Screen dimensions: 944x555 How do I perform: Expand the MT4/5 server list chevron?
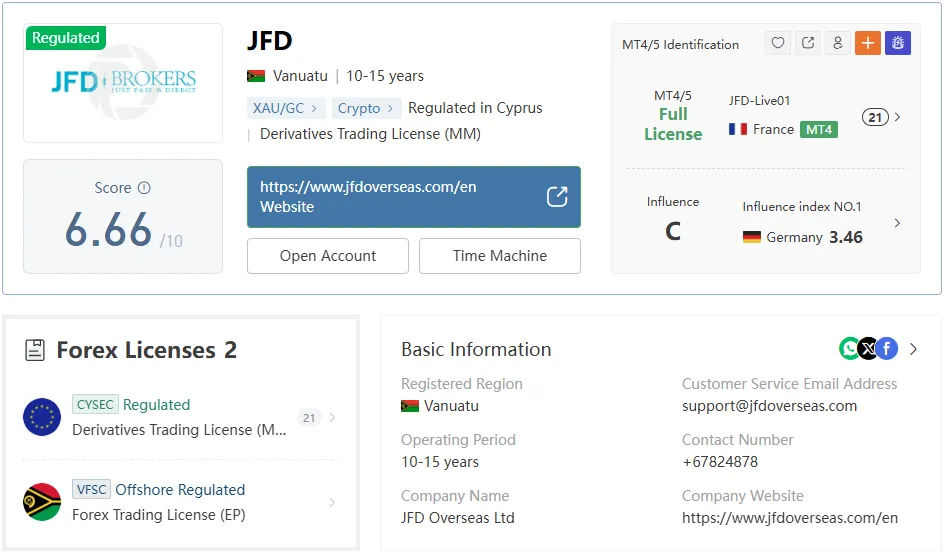click(x=898, y=117)
